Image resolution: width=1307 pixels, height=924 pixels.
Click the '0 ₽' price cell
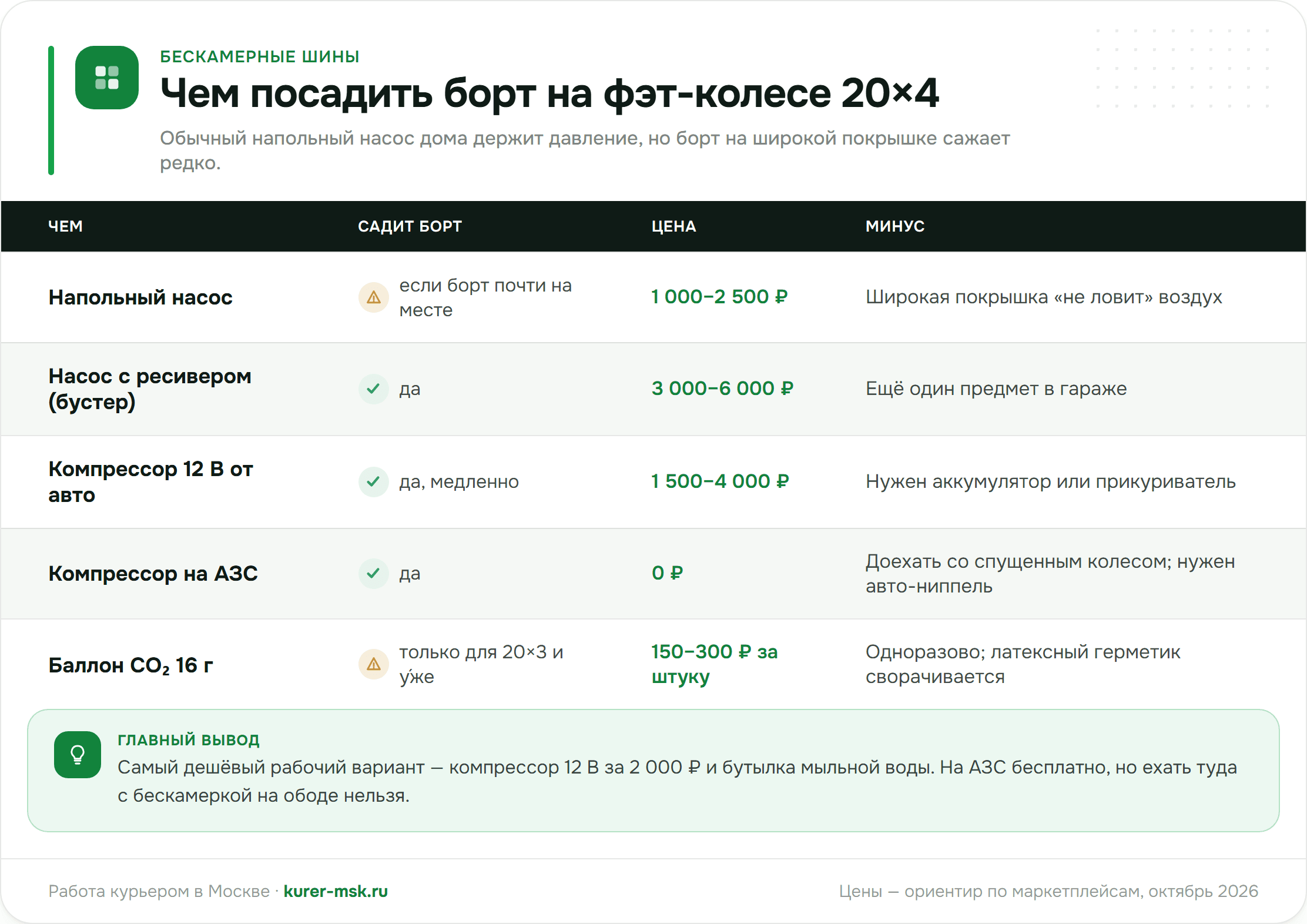[667, 573]
